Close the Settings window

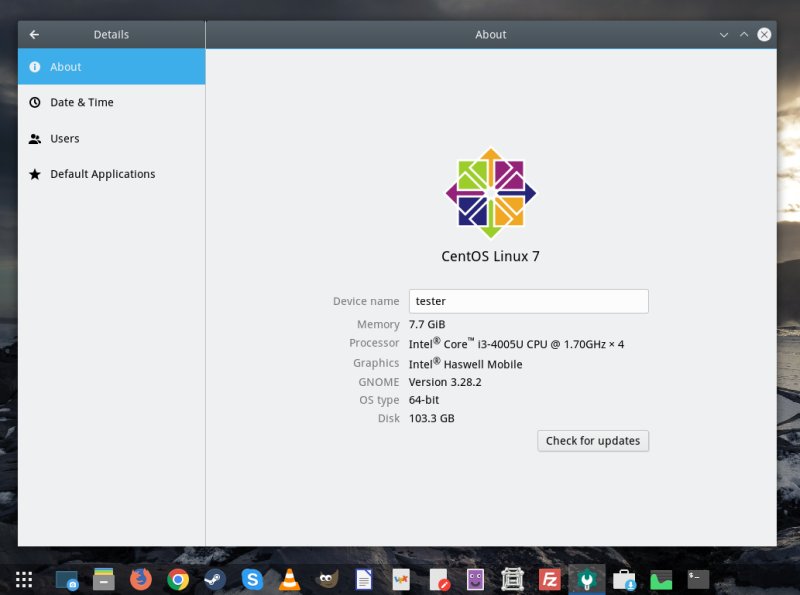(764, 35)
